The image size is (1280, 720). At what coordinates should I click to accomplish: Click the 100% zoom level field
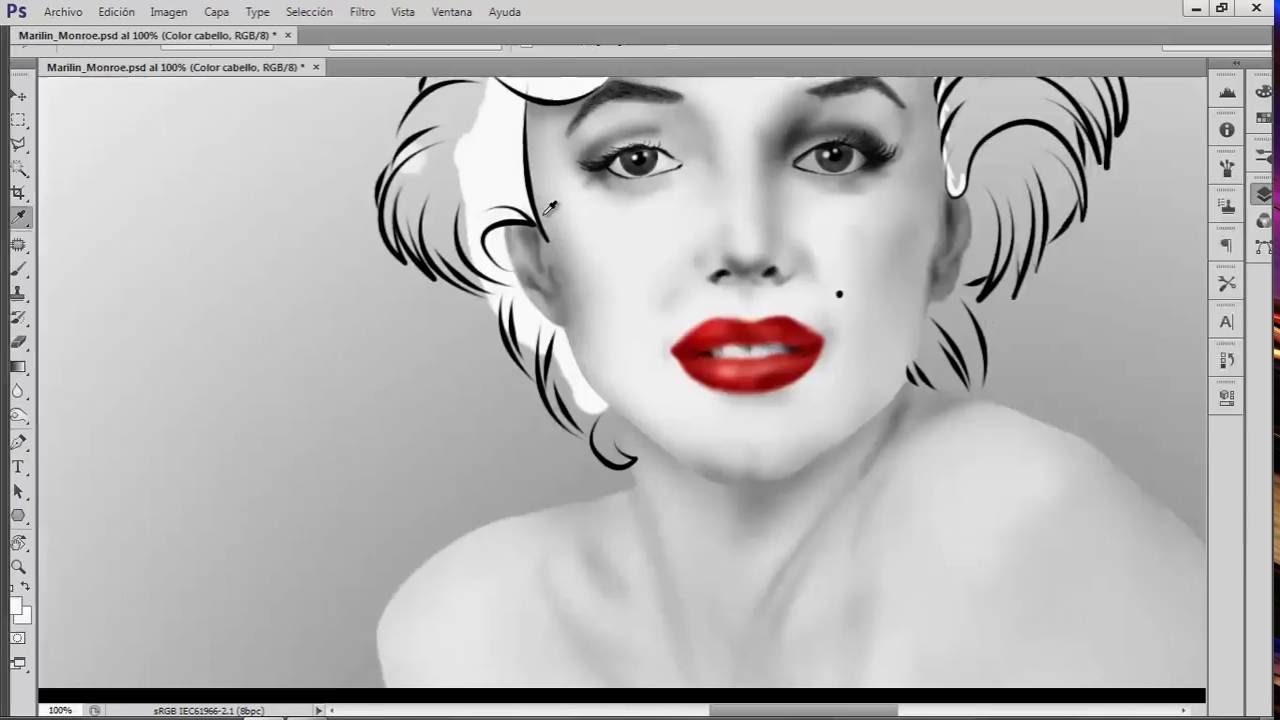click(x=60, y=711)
